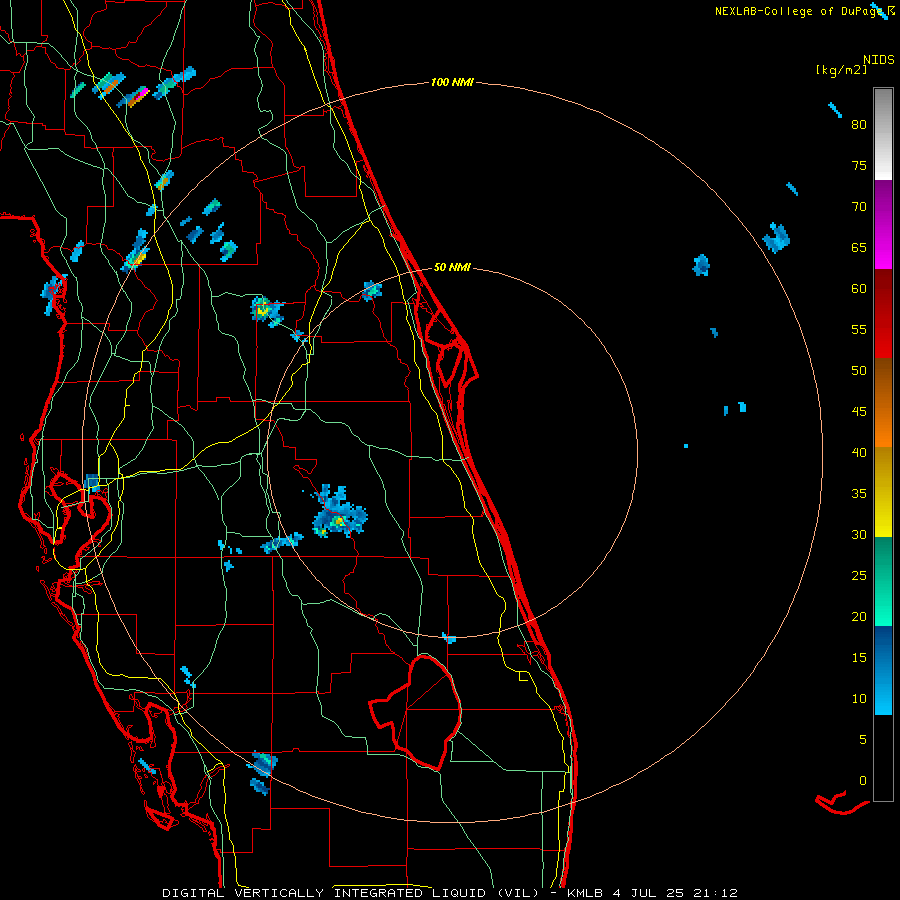
Task: Click the 0 value on VIL scale
Action: pyautogui.click(x=863, y=781)
